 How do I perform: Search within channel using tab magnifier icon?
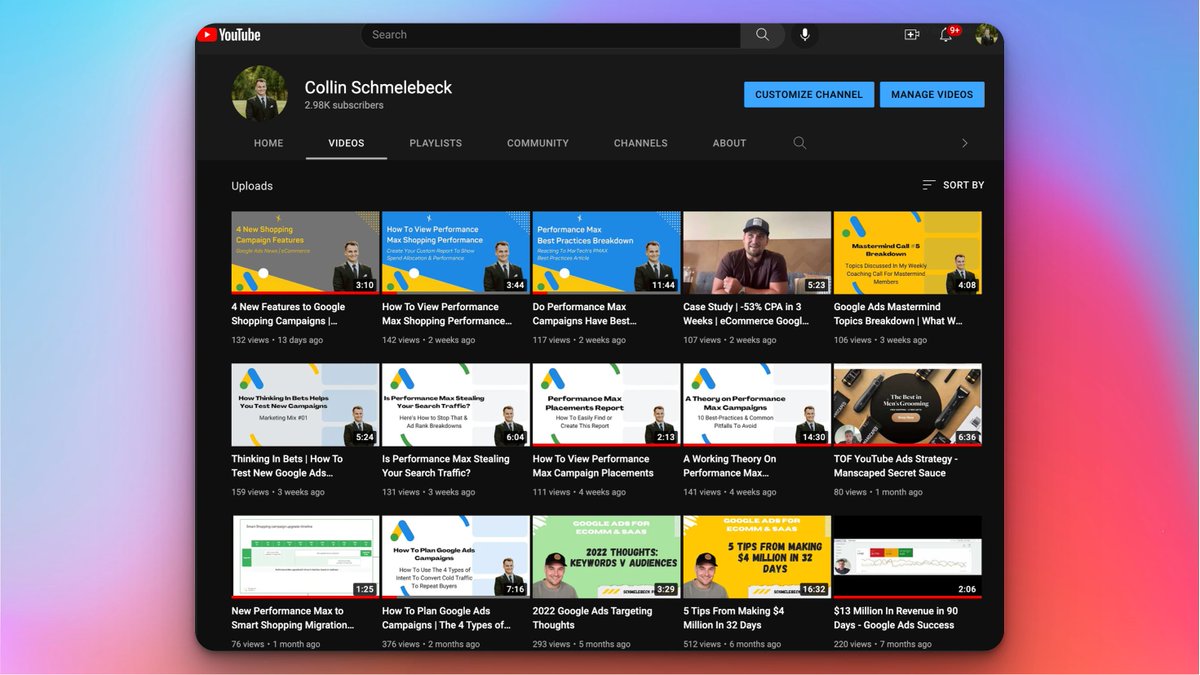click(x=800, y=143)
